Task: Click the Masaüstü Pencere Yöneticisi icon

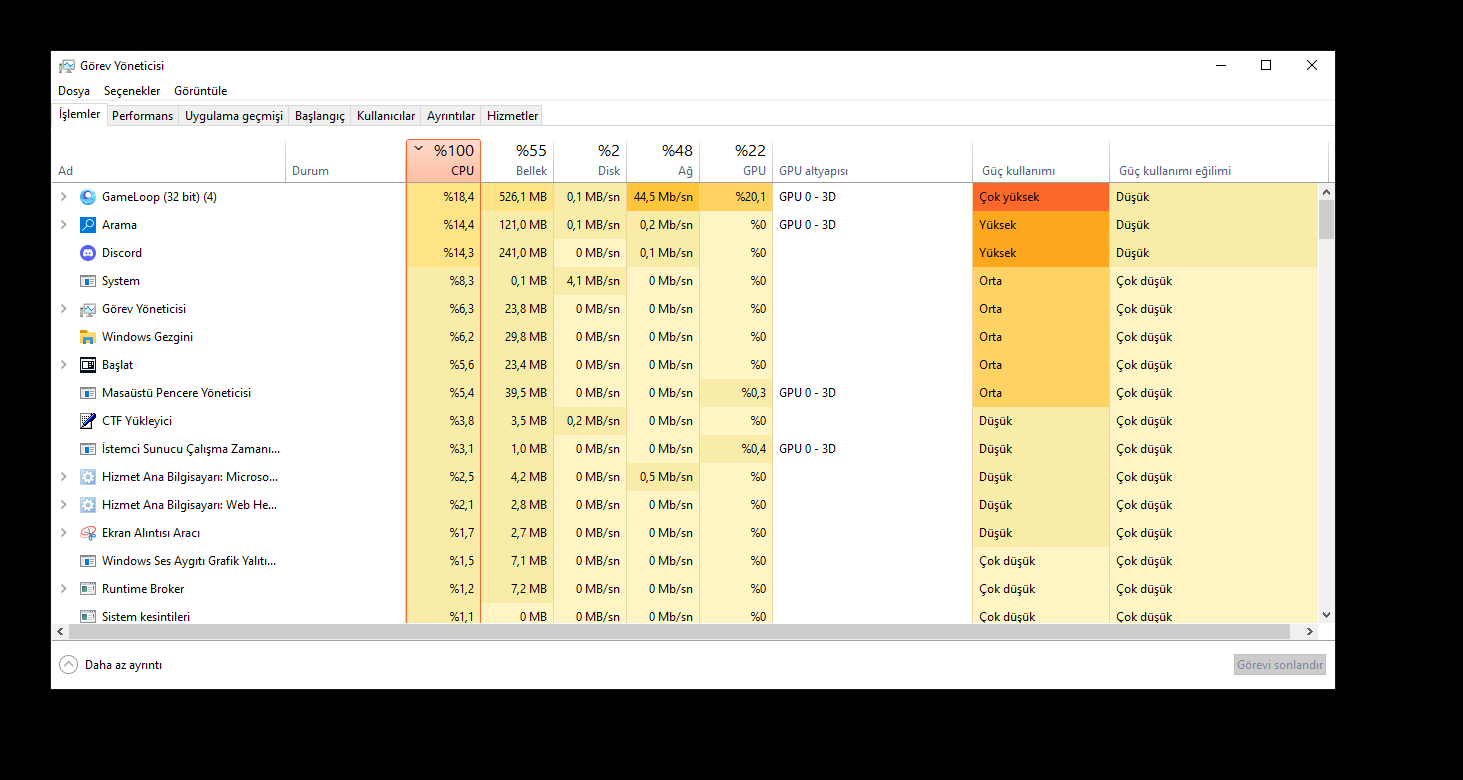Action: (88, 393)
